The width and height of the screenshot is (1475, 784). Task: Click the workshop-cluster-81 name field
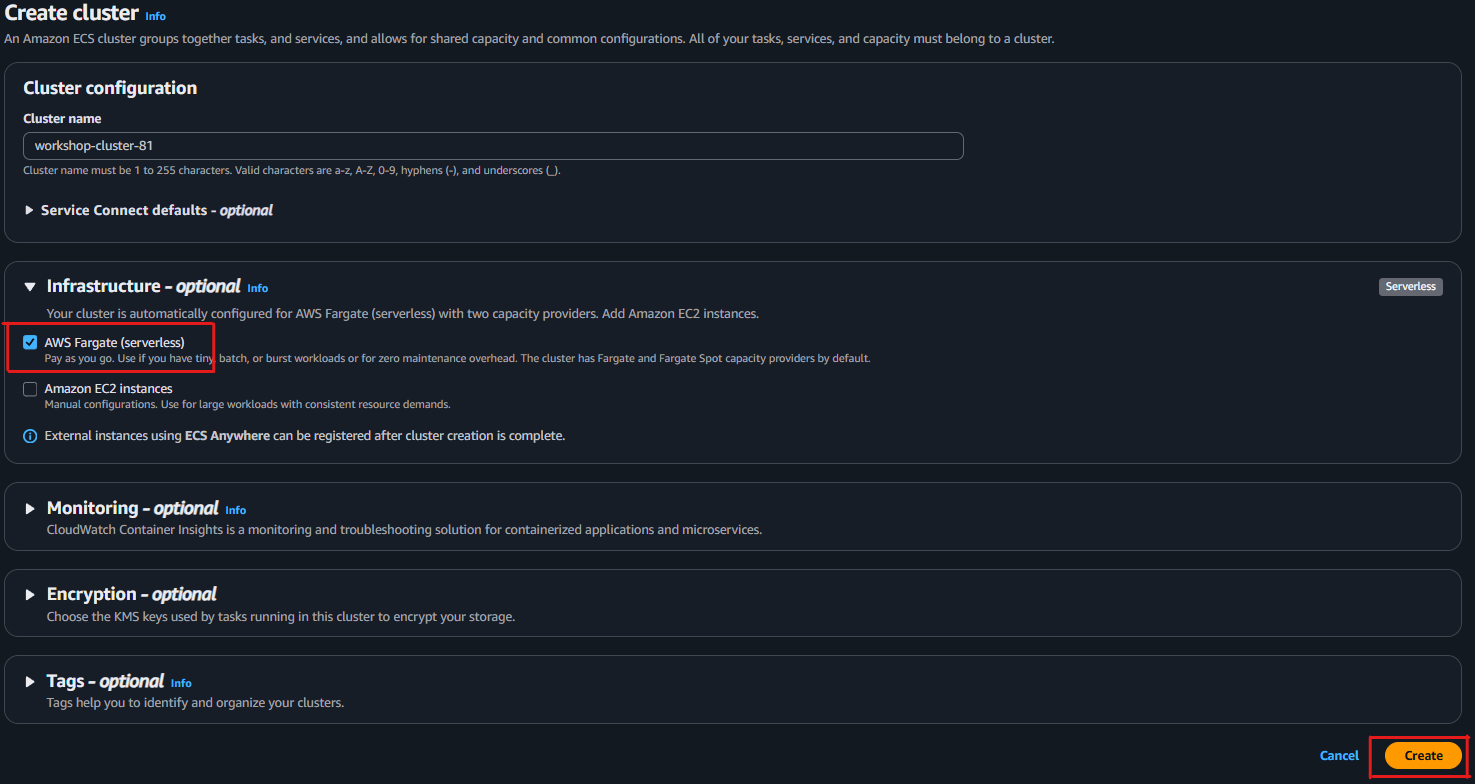pos(493,145)
